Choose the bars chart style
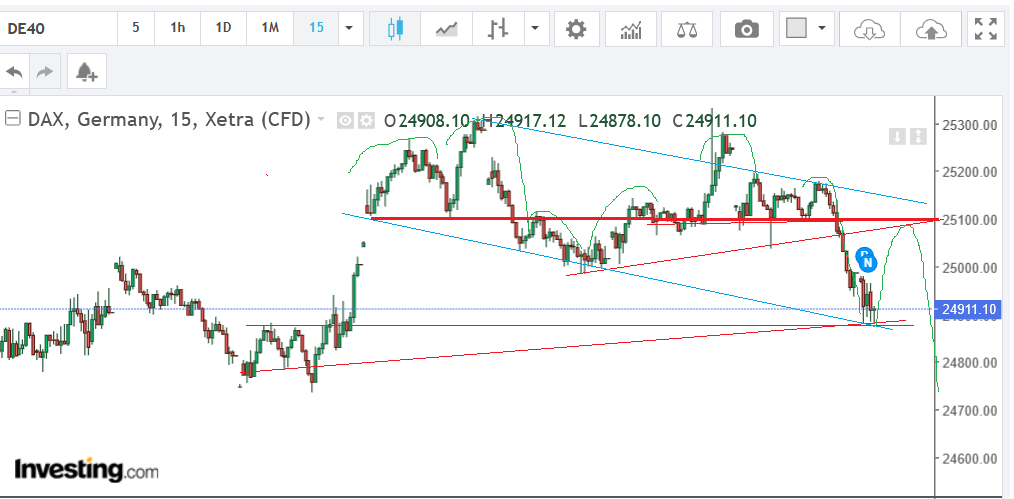The image size is (1014, 499). [x=497, y=29]
